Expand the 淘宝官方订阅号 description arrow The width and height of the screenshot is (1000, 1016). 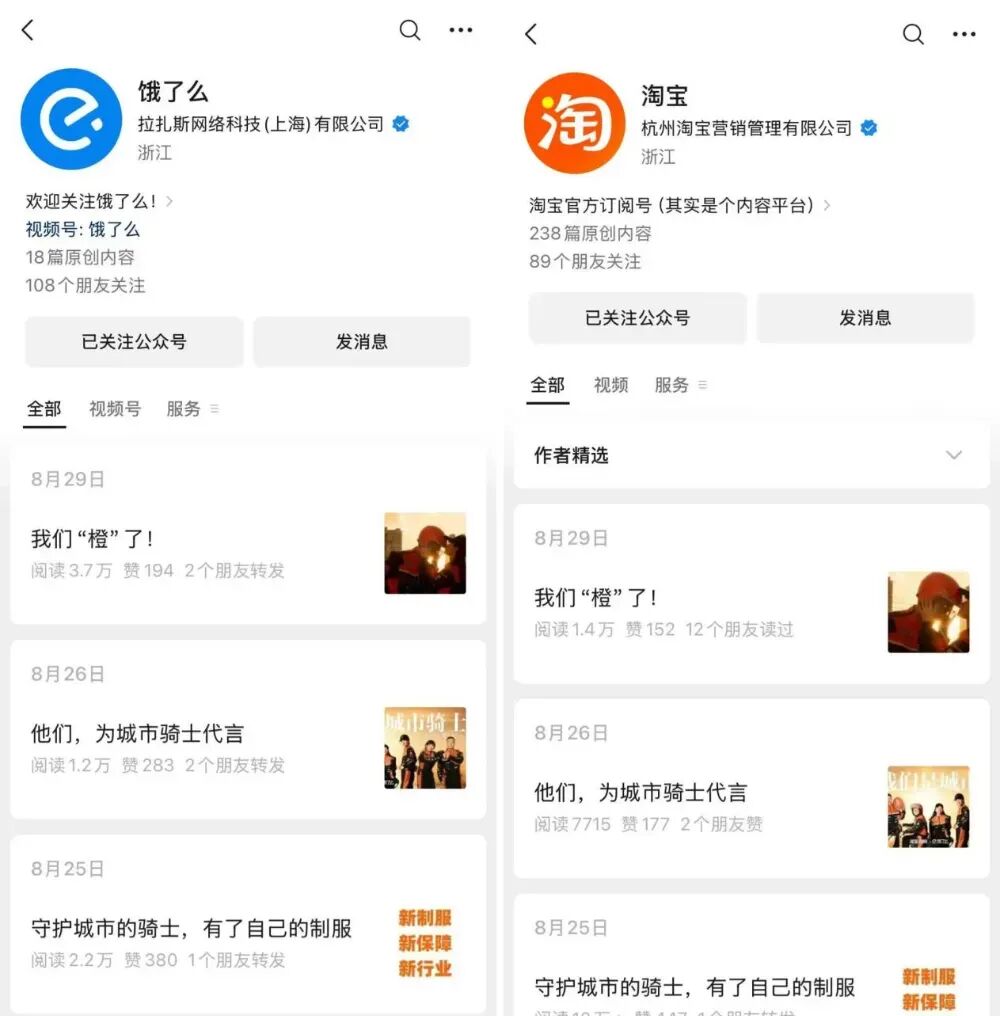coord(826,205)
